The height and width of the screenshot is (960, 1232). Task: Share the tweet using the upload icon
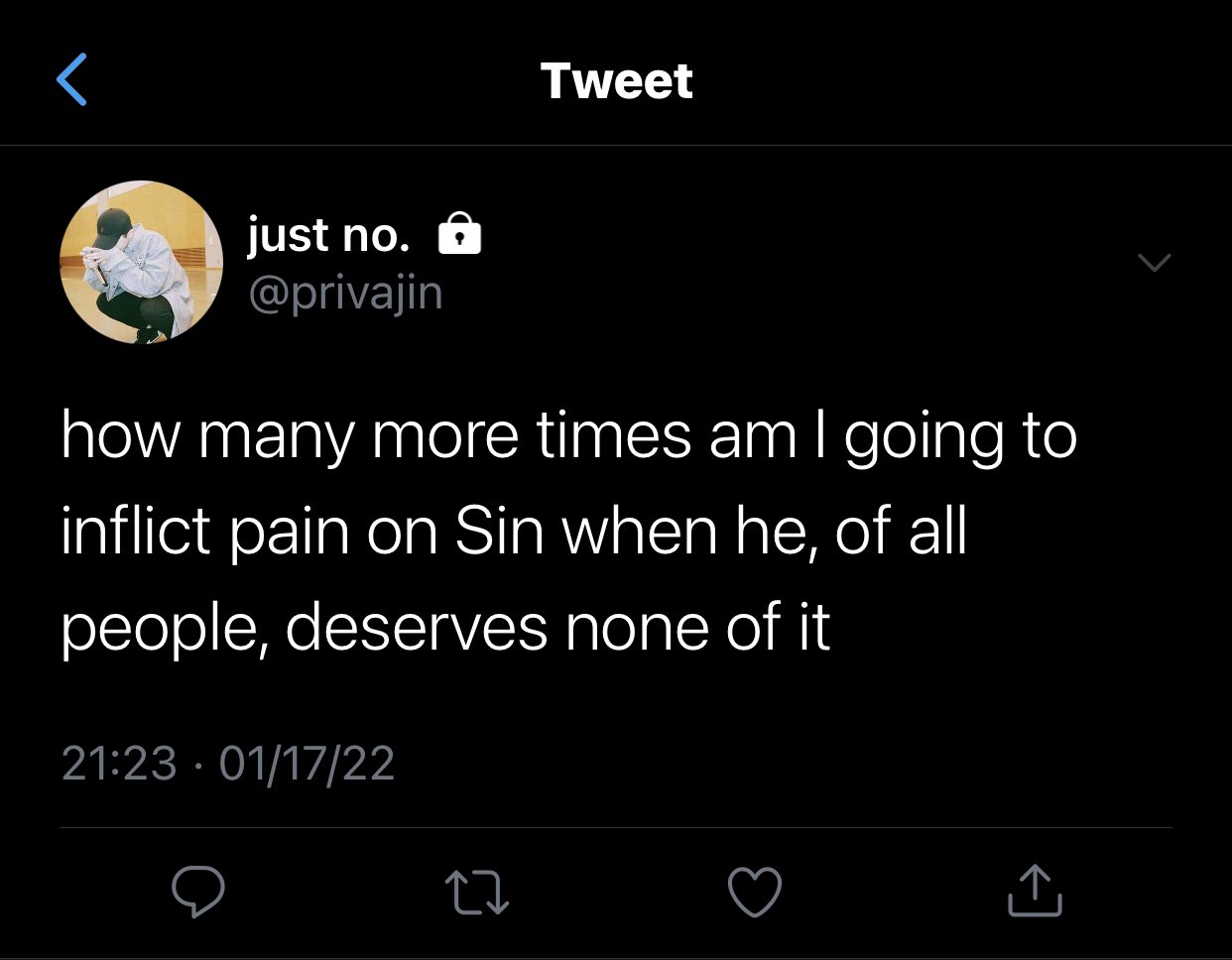pos(1035,890)
